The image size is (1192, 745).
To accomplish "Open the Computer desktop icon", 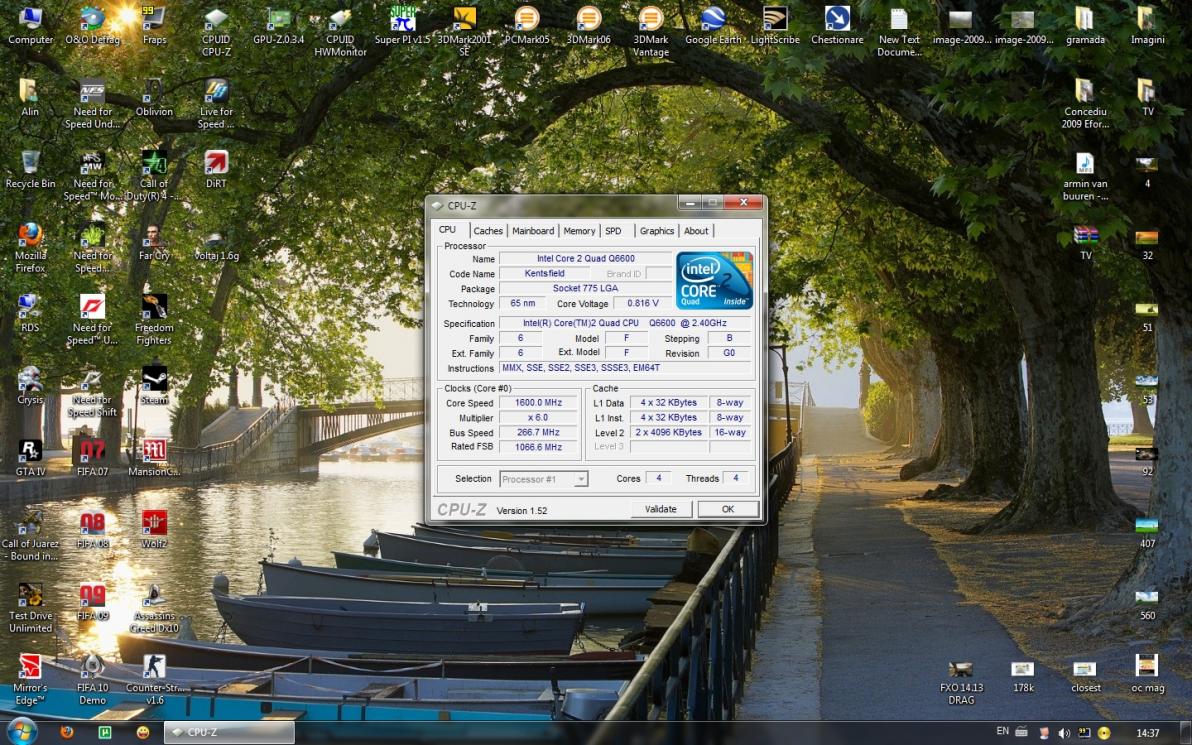I will [30, 25].
